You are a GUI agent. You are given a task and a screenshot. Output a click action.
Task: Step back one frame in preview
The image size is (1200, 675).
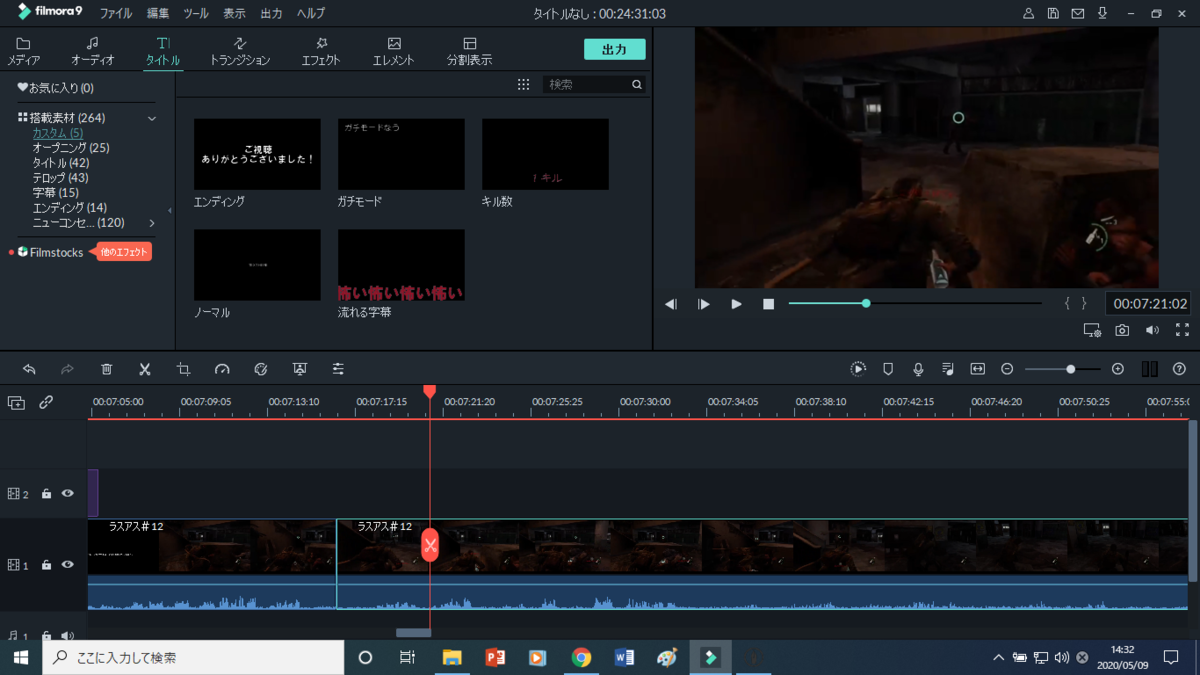point(671,304)
